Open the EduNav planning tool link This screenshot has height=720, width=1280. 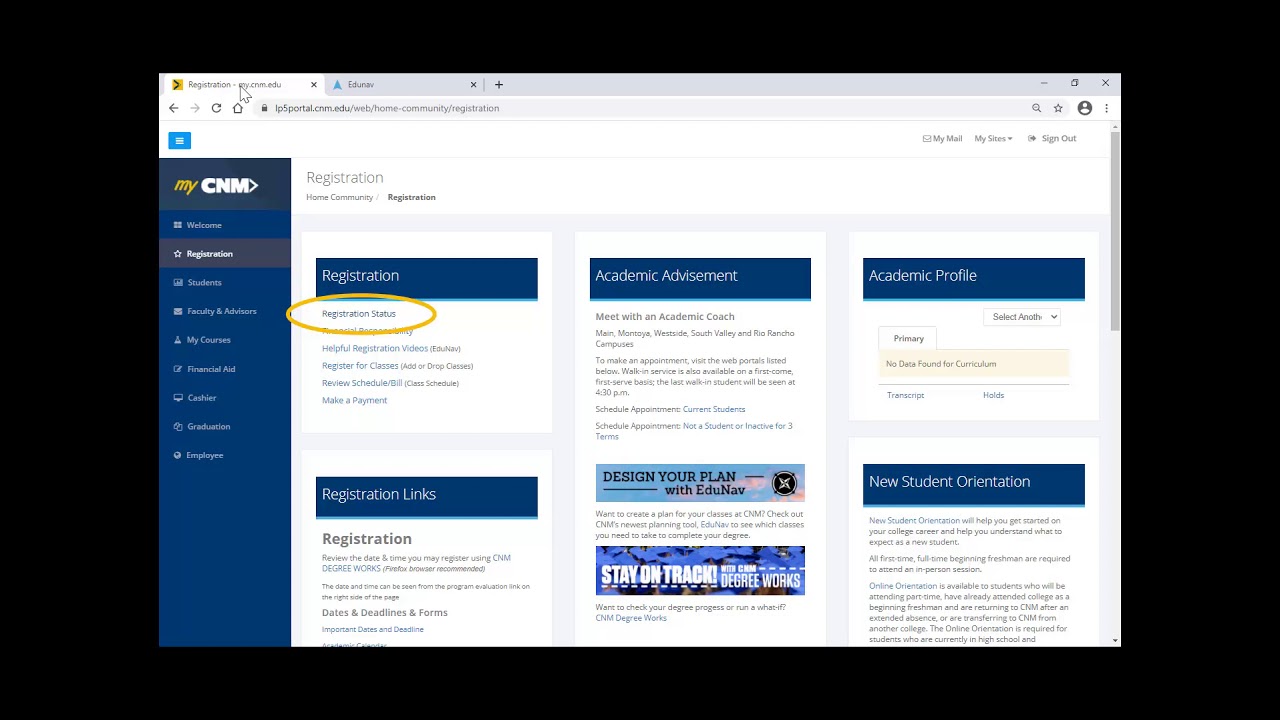pos(714,524)
